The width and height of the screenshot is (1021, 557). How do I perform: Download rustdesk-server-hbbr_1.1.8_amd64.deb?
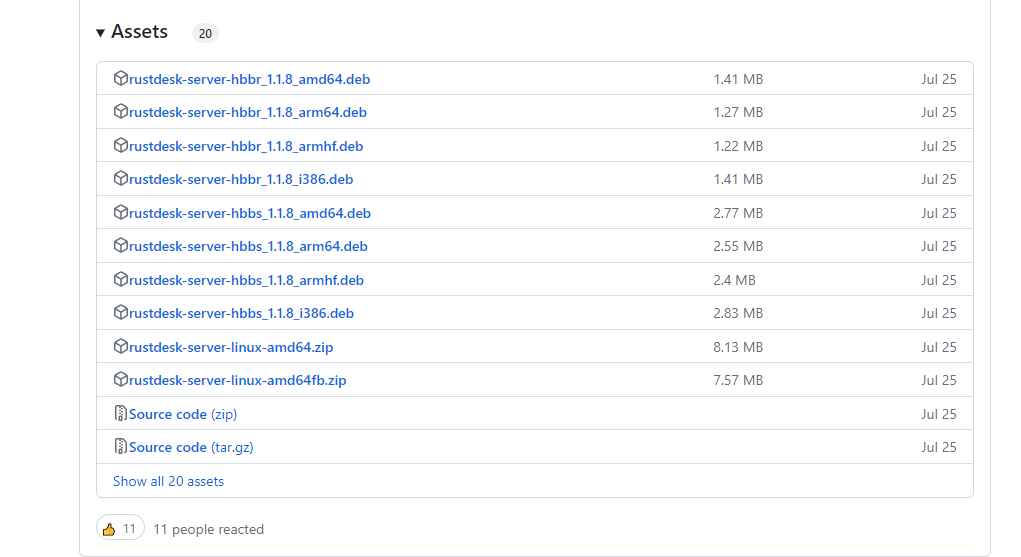pos(249,79)
